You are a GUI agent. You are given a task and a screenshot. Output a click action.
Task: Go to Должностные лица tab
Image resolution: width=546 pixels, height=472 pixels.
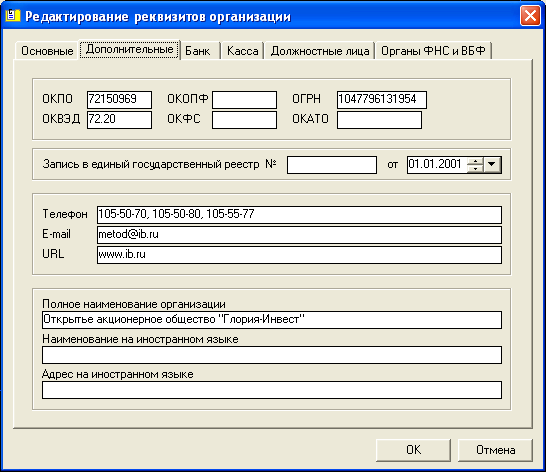click(x=320, y=51)
